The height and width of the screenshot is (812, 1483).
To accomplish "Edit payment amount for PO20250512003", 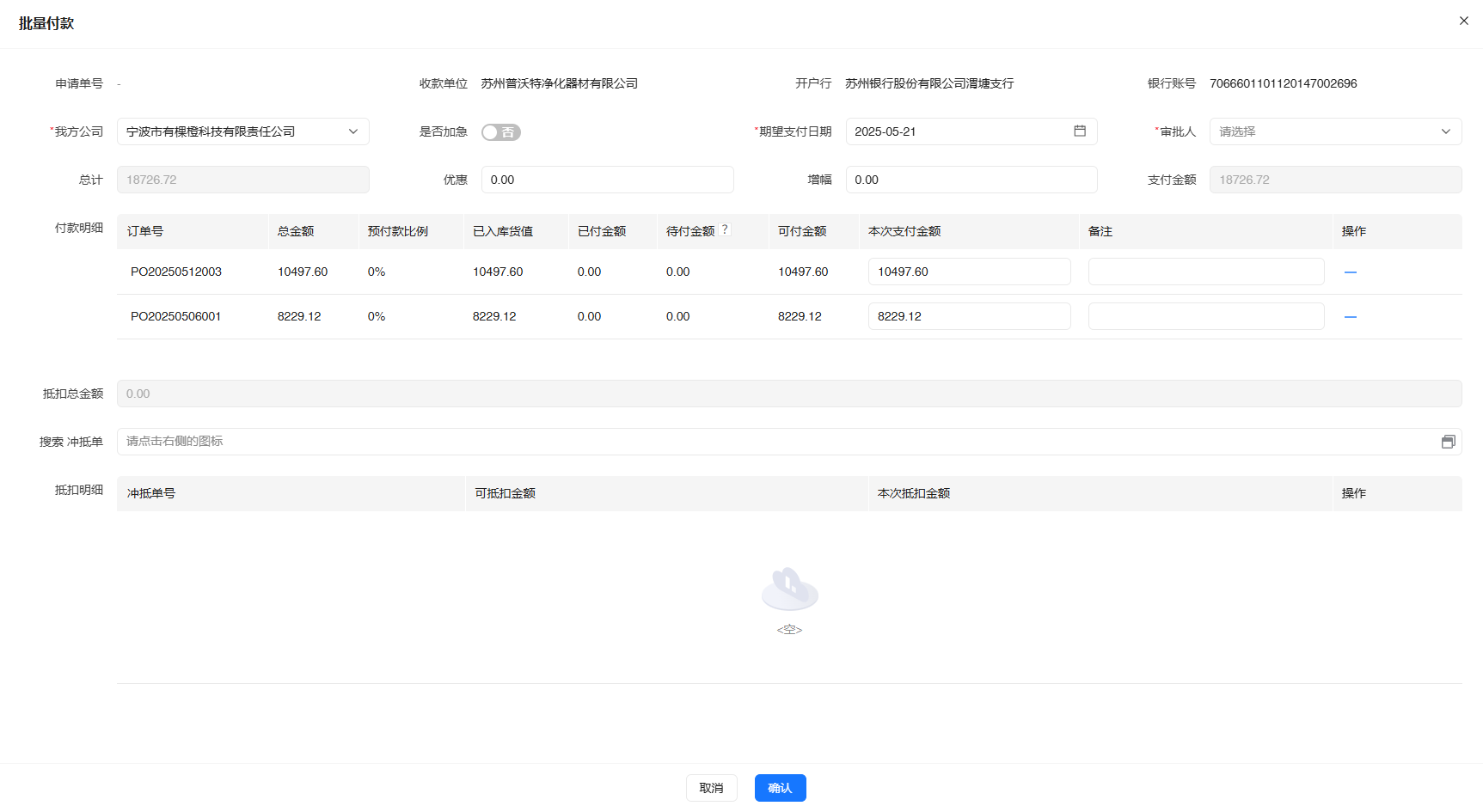I will point(969,272).
